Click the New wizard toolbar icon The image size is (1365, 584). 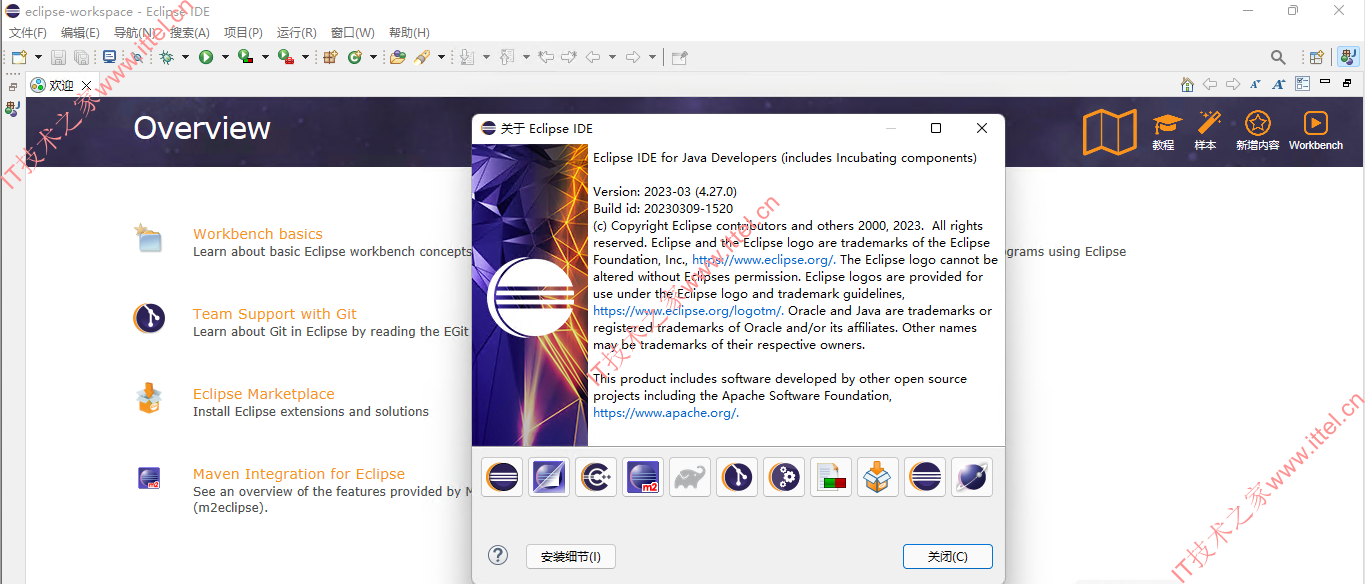19,57
